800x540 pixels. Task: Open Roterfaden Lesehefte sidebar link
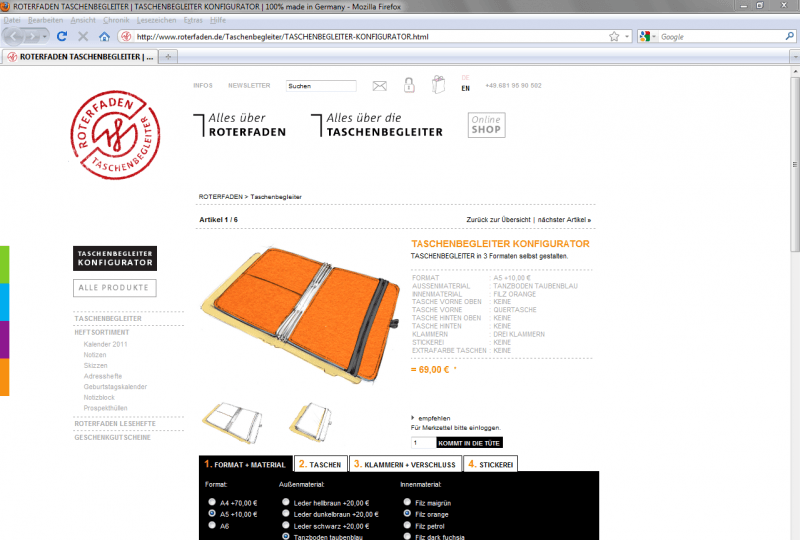tap(115, 424)
